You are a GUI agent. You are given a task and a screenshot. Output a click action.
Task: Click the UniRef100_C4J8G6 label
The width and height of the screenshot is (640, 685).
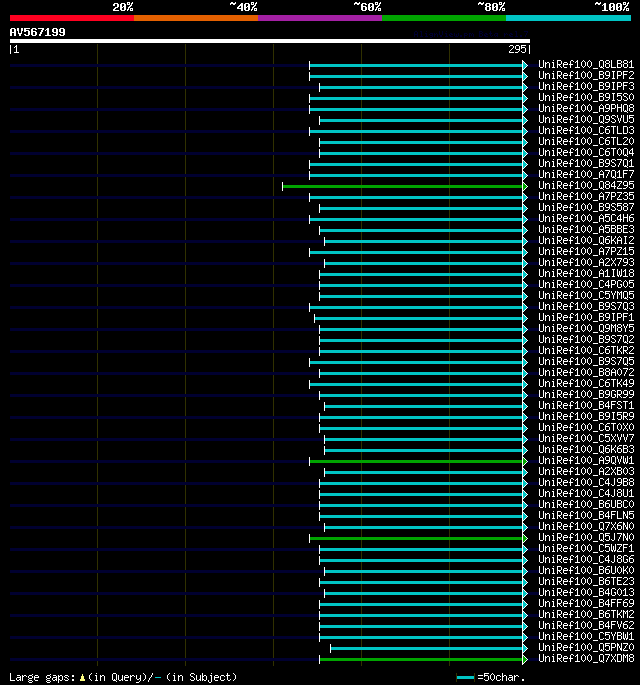coord(586,559)
